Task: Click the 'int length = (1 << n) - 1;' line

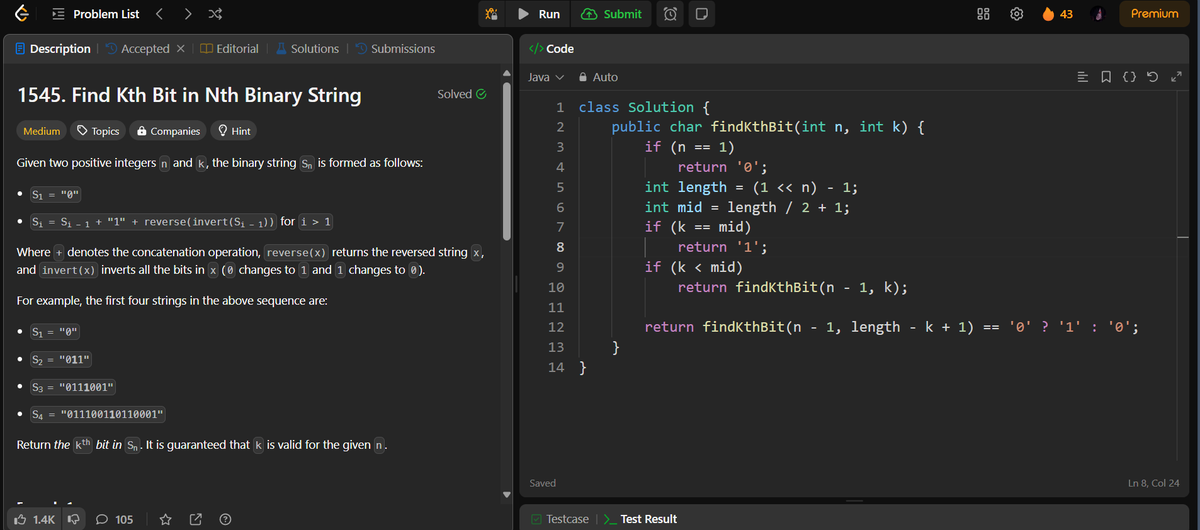Action: [751, 187]
